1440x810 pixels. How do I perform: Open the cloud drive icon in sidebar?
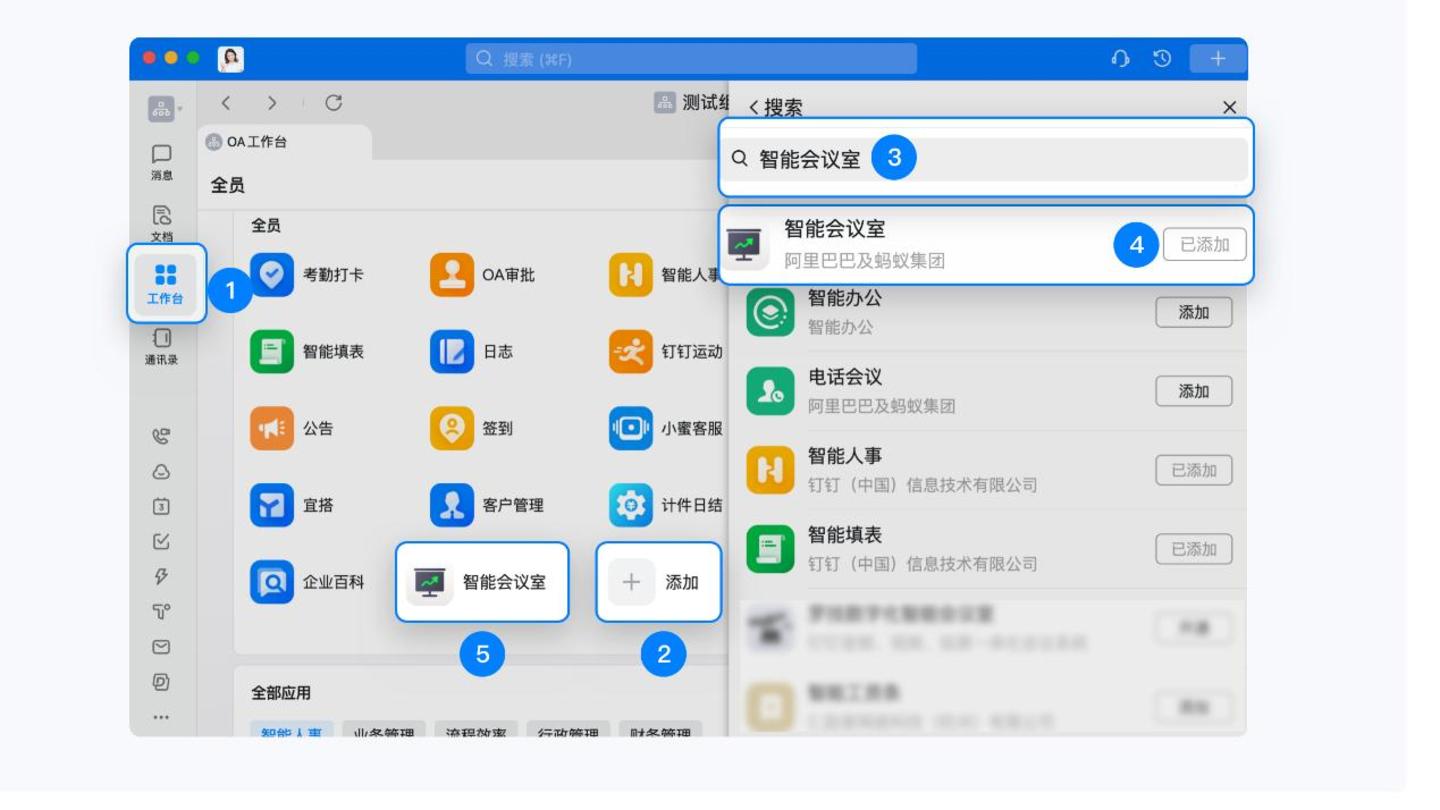tap(161, 472)
